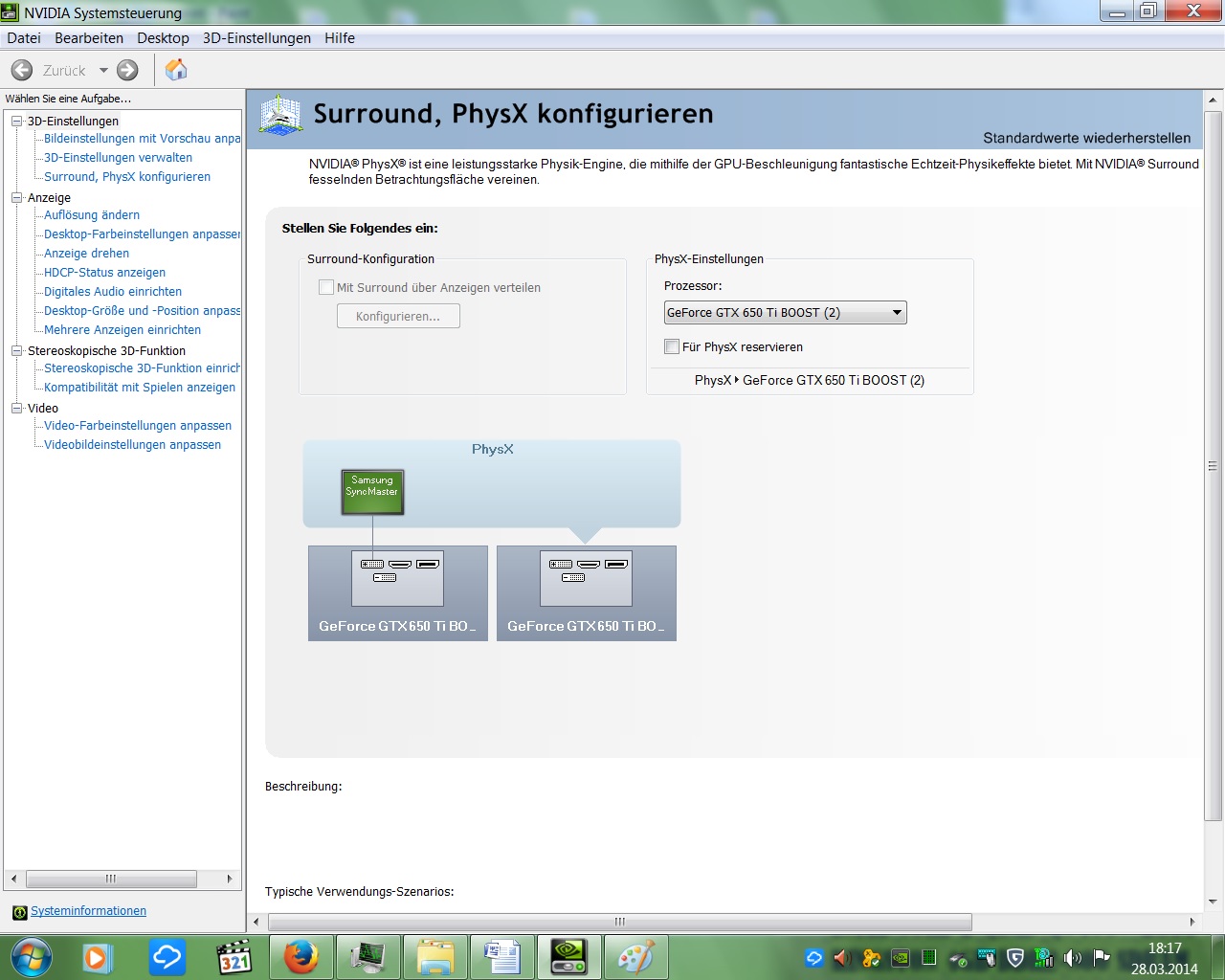Select the Samsung SyncMaster display box
This screenshot has height=980, width=1225.
(372, 492)
